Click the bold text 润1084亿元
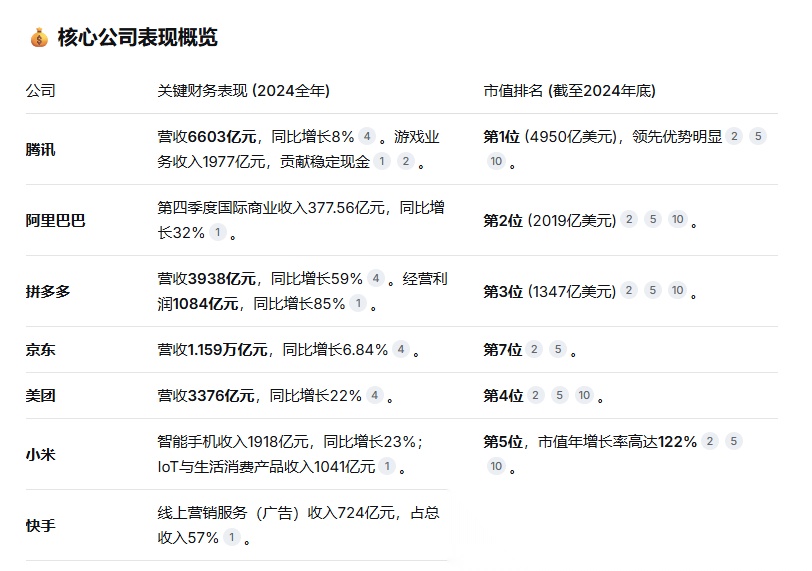This screenshot has width=812, height=571. tap(198, 303)
